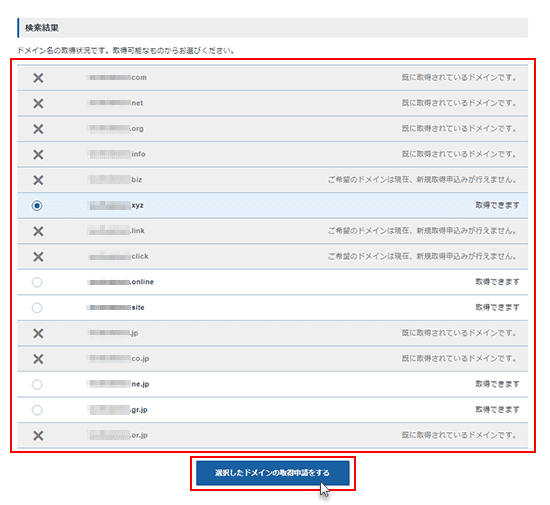Image resolution: width=550 pixels, height=505 pixels.
Task: Click the X mark in the .or.jp row
Action: coord(38,436)
